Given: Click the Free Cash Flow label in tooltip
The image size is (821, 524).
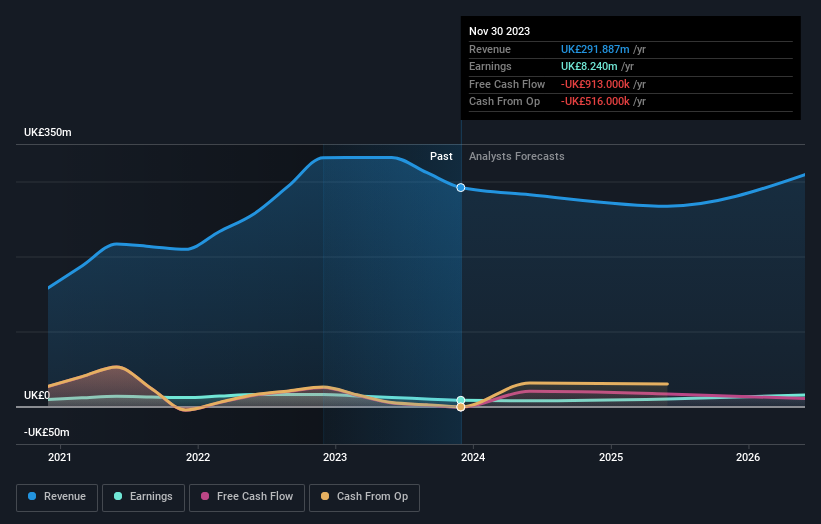Looking at the screenshot, I should click(507, 84).
